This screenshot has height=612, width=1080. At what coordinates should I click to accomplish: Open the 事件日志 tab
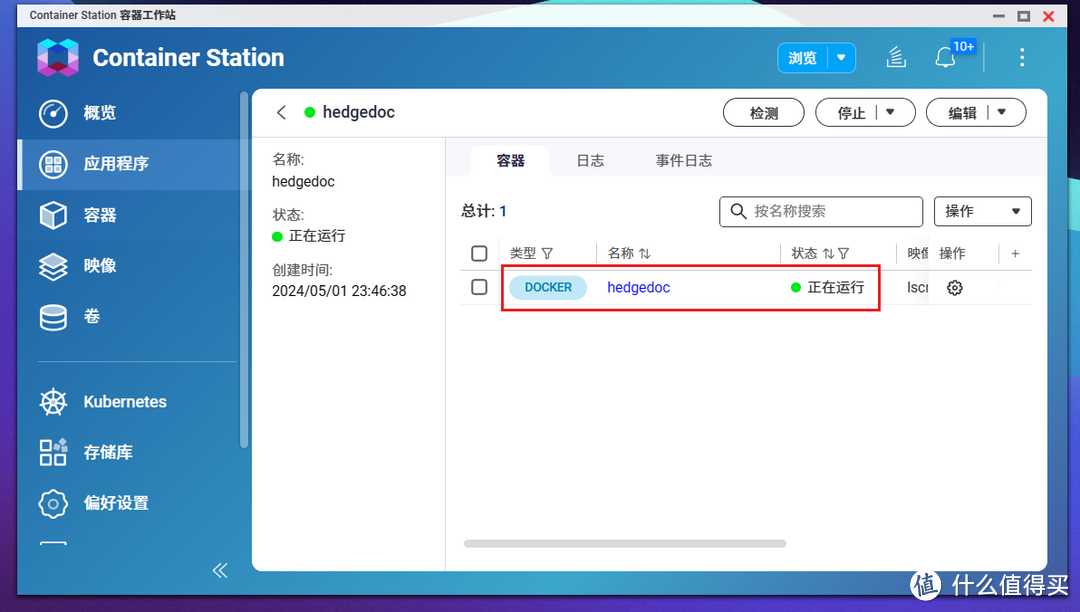pos(684,160)
